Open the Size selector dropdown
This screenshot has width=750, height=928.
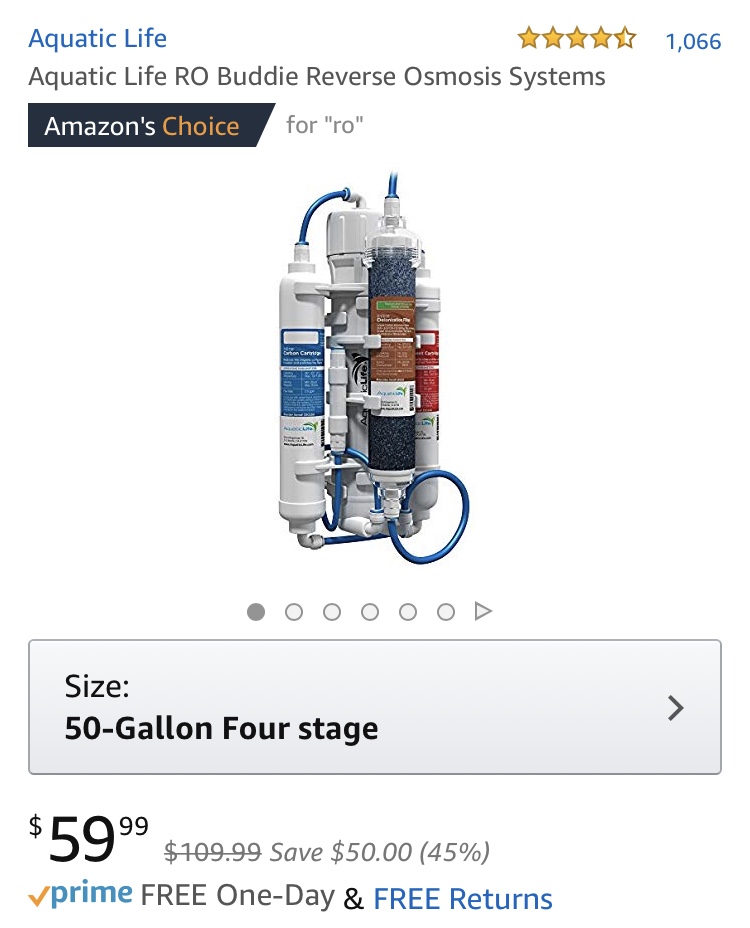point(375,707)
